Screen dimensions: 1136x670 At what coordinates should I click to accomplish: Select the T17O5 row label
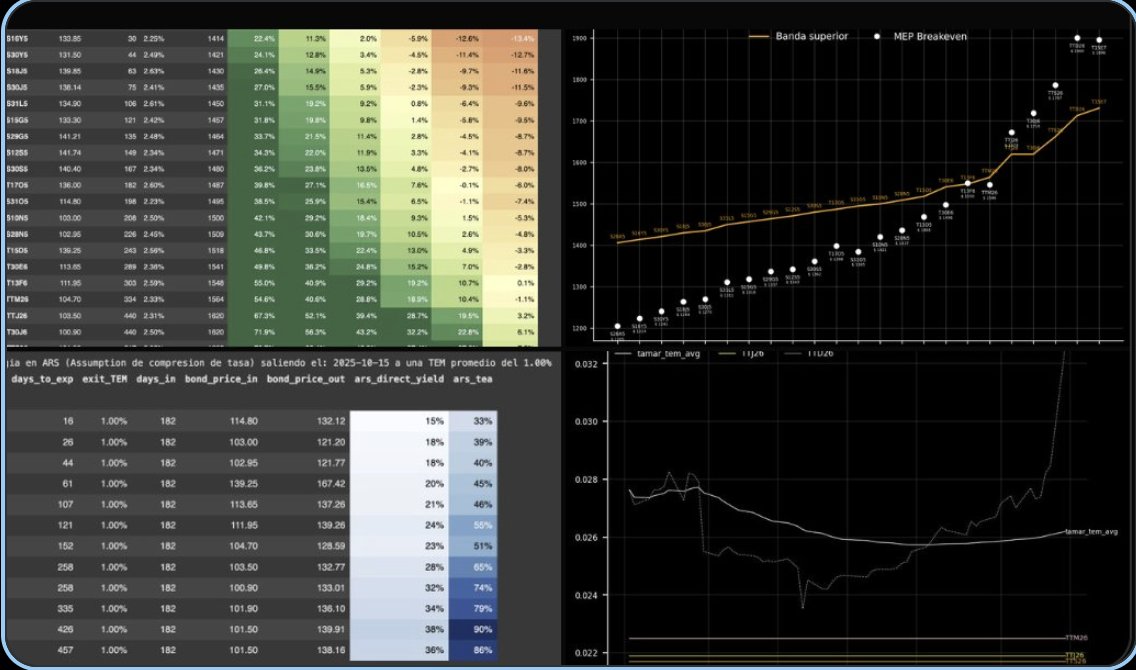point(17,185)
